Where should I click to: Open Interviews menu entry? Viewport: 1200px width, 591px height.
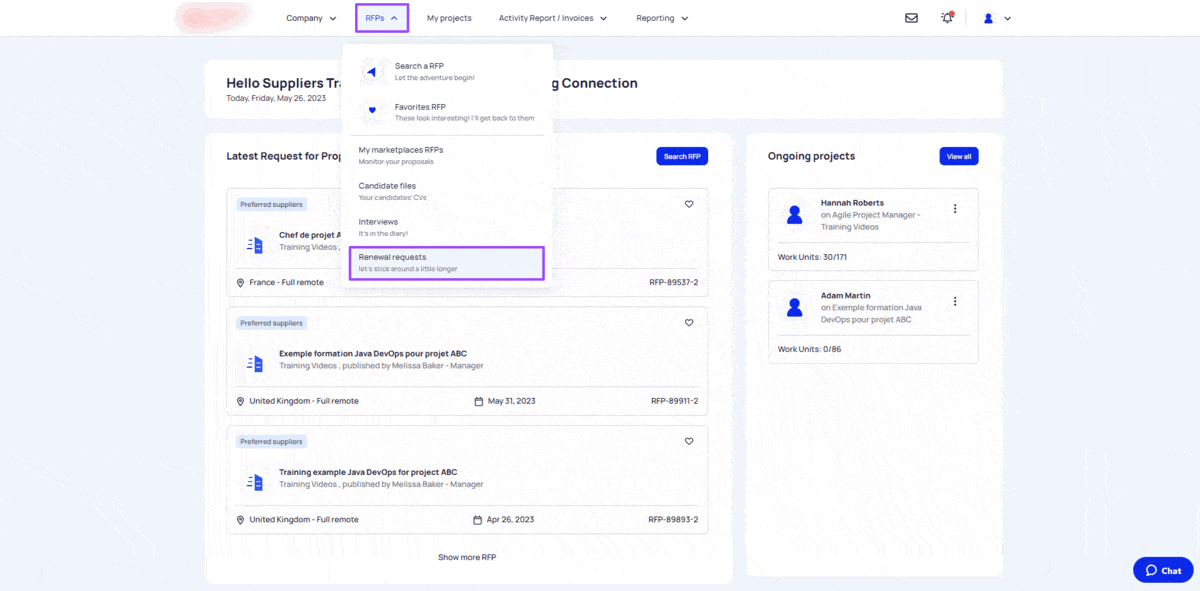(x=447, y=227)
